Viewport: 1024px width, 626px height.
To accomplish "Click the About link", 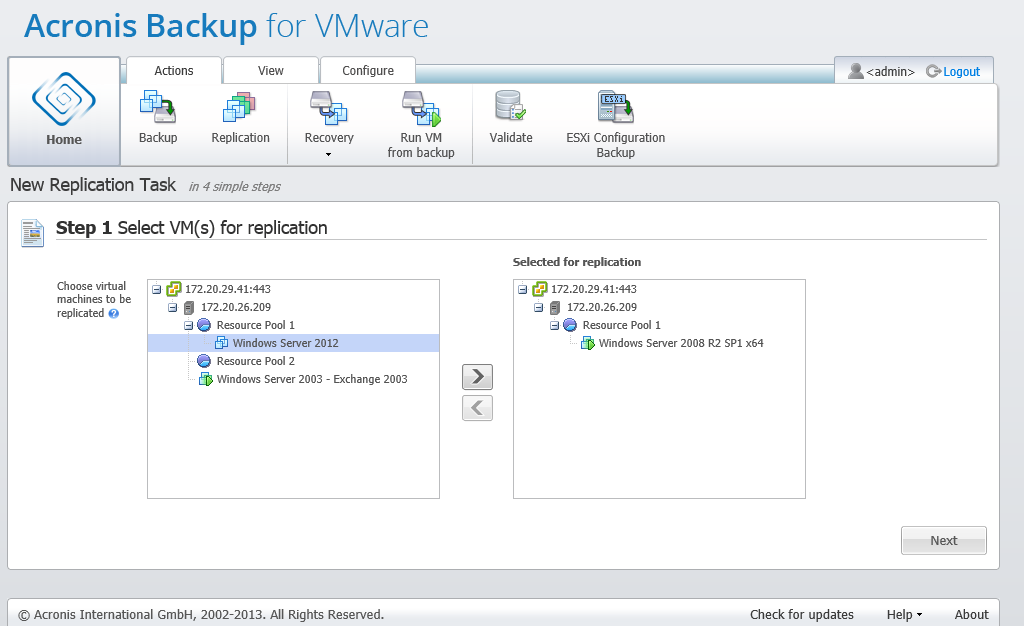I will [x=971, y=614].
